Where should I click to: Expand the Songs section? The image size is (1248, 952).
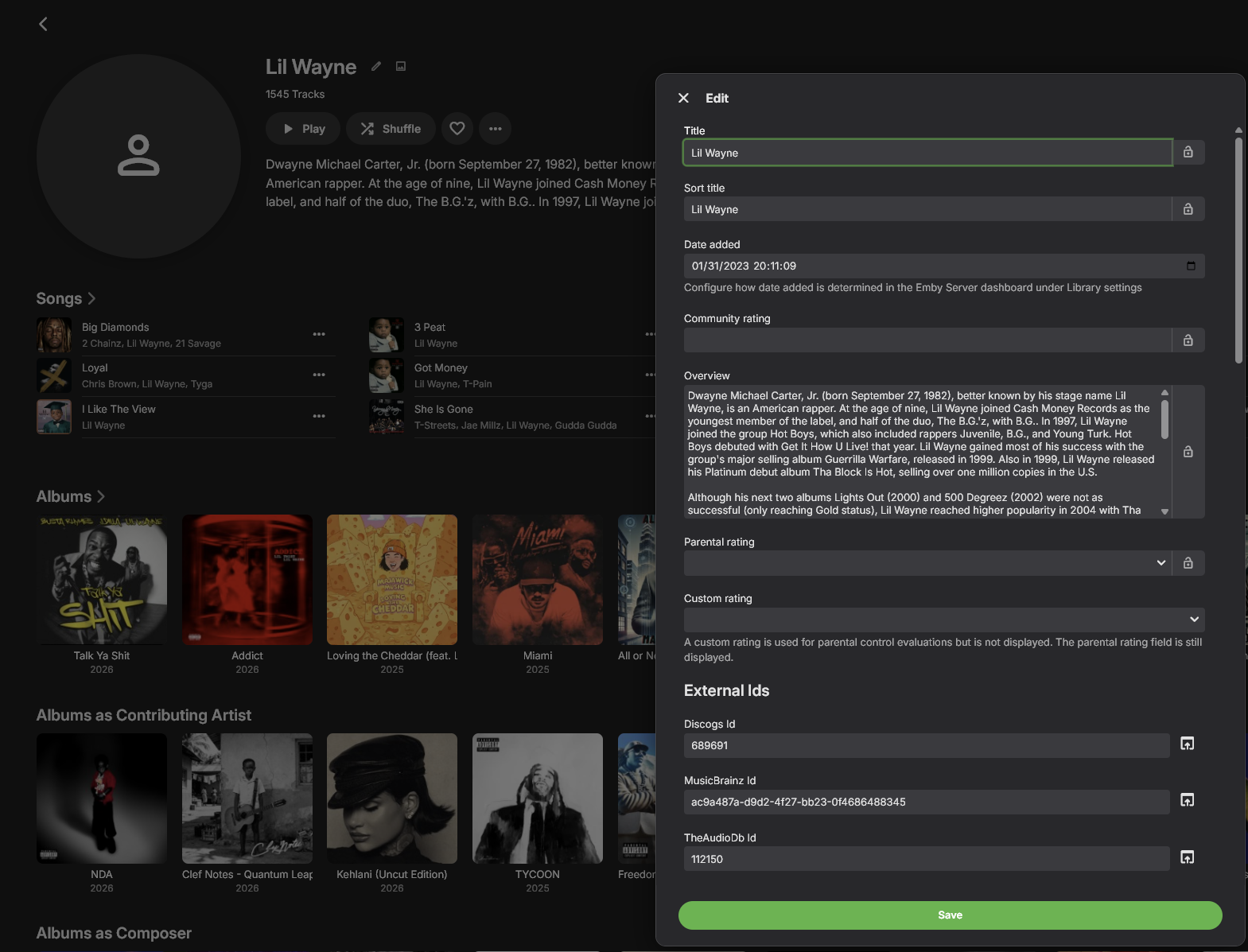66,298
